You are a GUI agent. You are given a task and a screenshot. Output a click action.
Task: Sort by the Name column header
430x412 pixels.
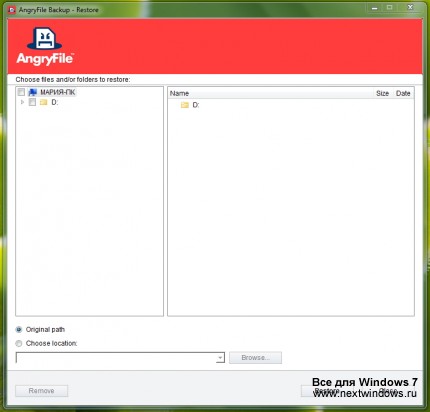coord(179,93)
